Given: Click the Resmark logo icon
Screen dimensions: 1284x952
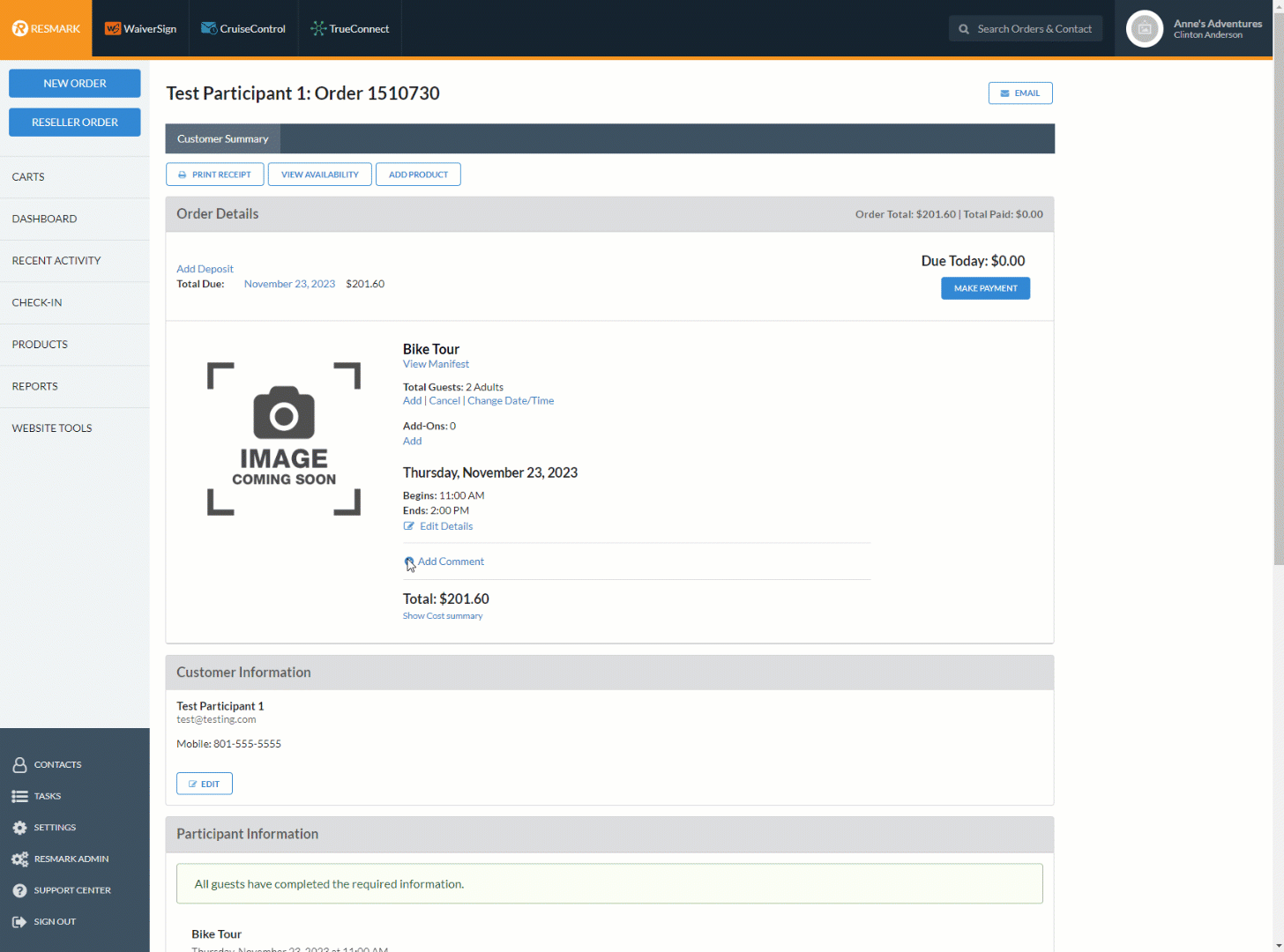Looking at the screenshot, I should [x=19, y=28].
